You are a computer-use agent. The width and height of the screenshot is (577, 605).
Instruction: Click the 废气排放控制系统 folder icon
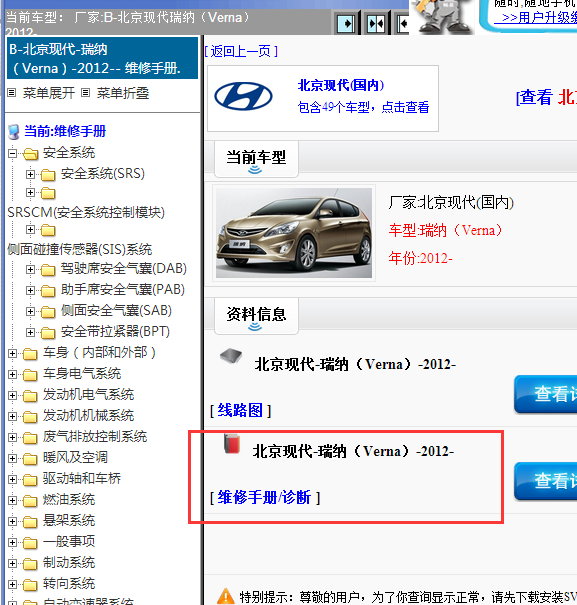pyautogui.click(x=30, y=438)
